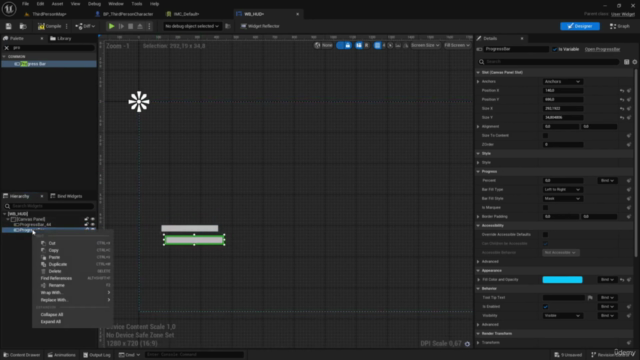The image size is (640, 360).
Task: Toggle the Is Variable checkbox
Action: pyautogui.click(x=555, y=49)
